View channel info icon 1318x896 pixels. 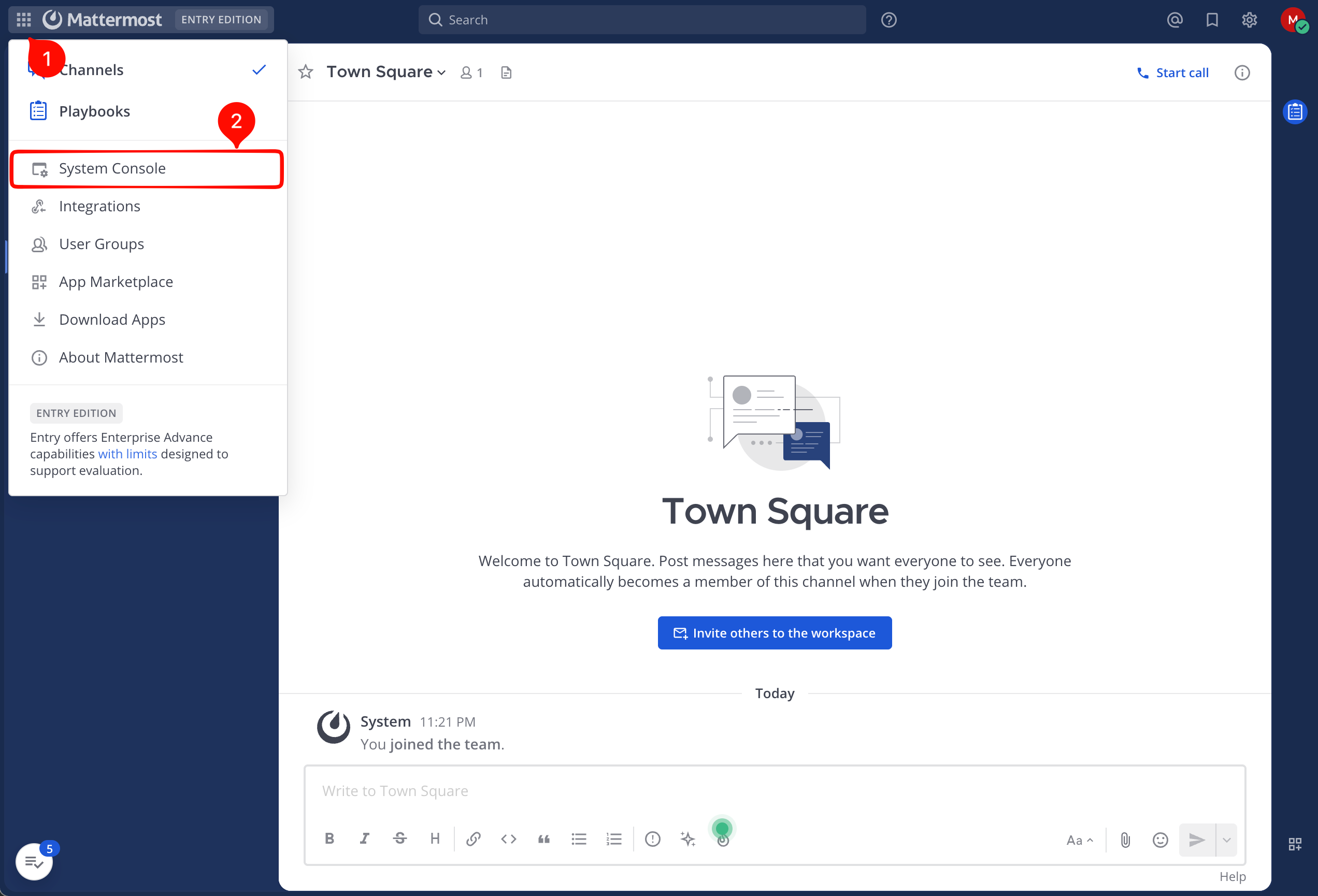[1242, 73]
